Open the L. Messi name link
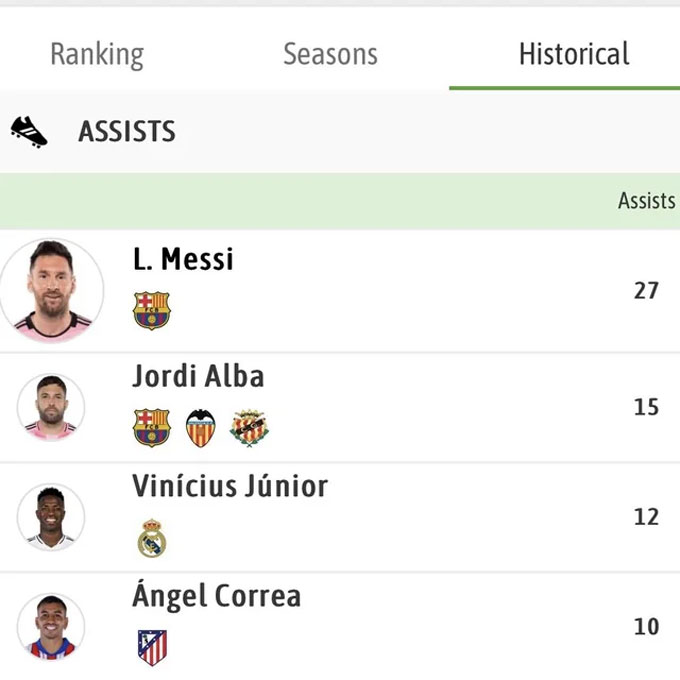 (183, 259)
